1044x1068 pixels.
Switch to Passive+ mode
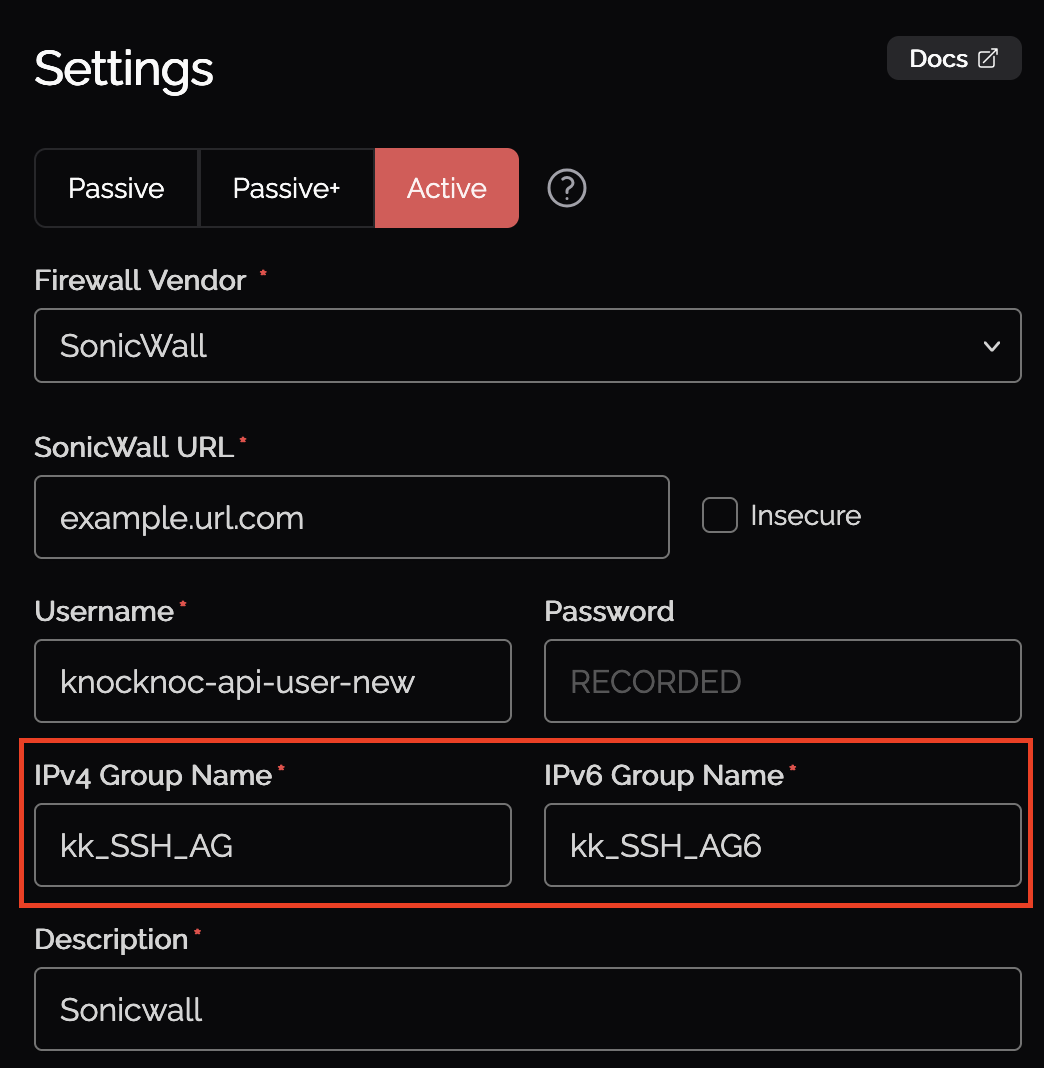tap(287, 188)
